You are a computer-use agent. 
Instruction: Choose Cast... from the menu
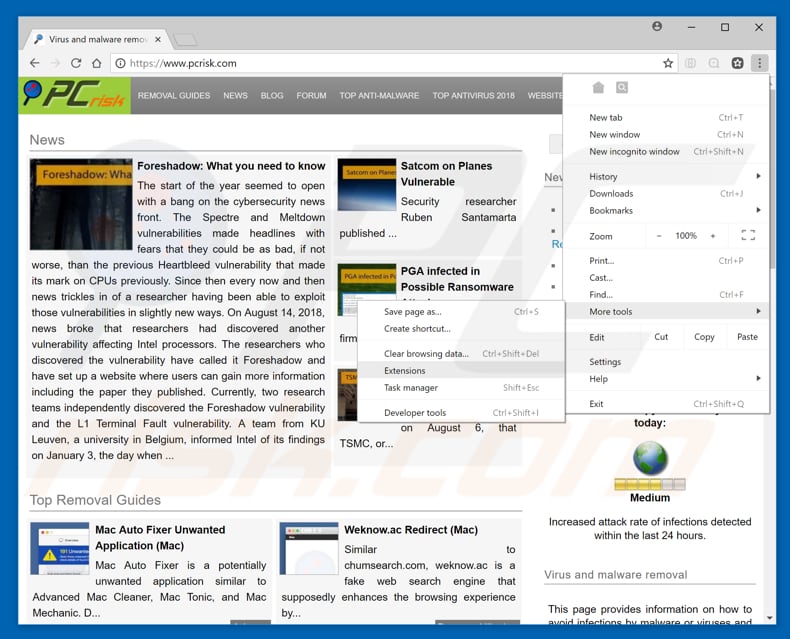[x=667, y=278]
